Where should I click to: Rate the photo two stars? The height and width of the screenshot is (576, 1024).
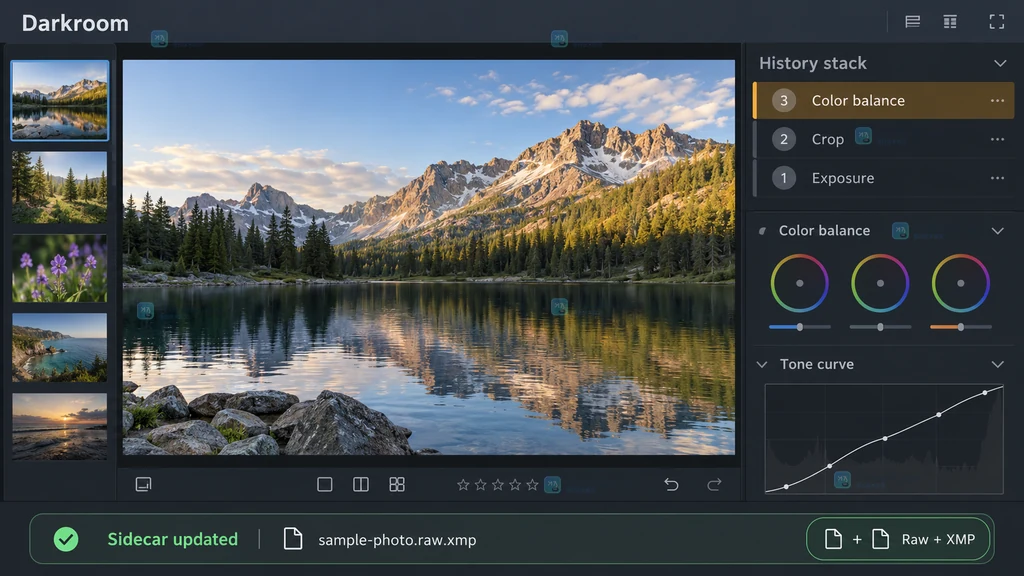[481, 485]
